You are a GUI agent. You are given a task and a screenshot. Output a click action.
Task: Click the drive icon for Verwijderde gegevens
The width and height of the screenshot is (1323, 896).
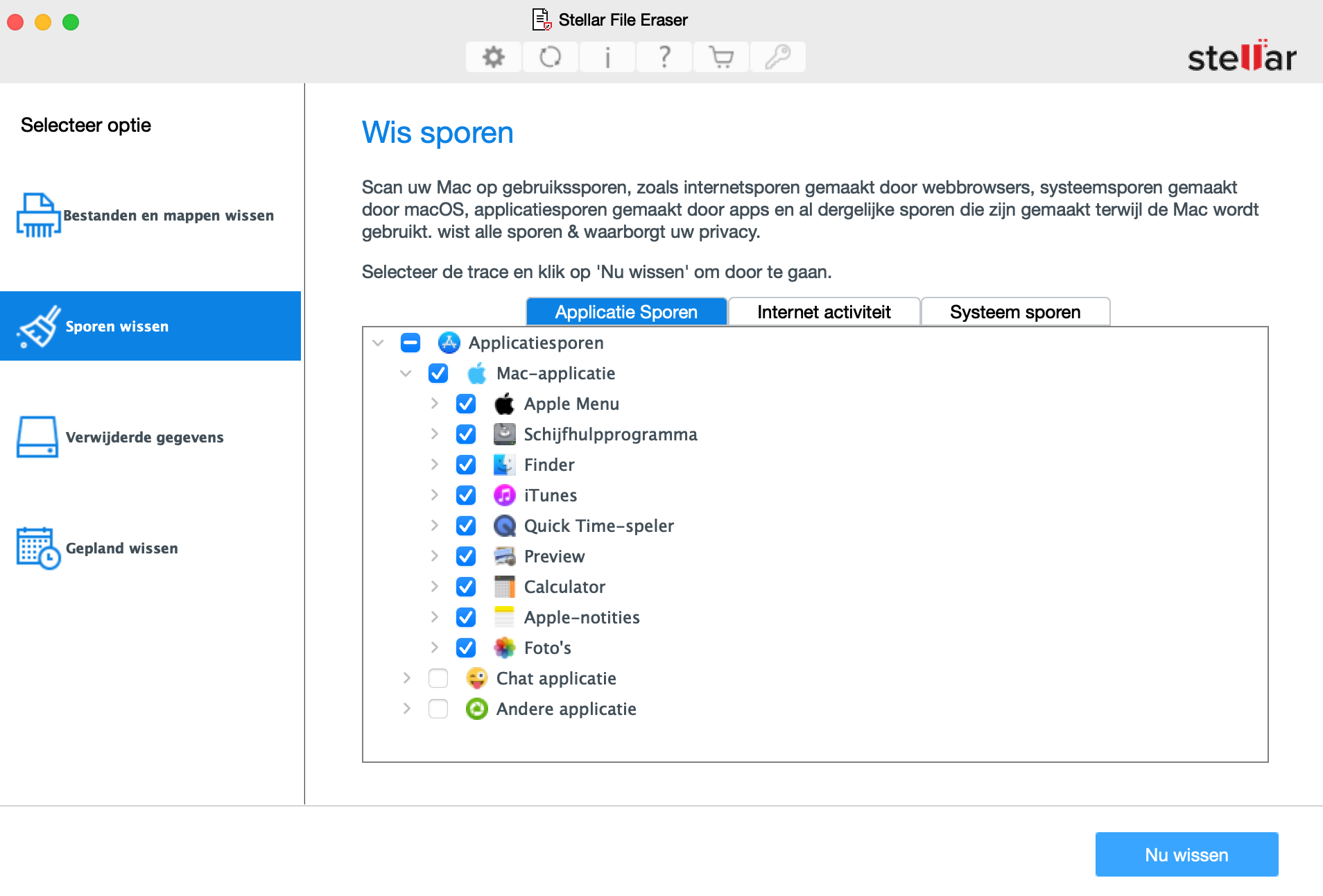click(37, 437)
